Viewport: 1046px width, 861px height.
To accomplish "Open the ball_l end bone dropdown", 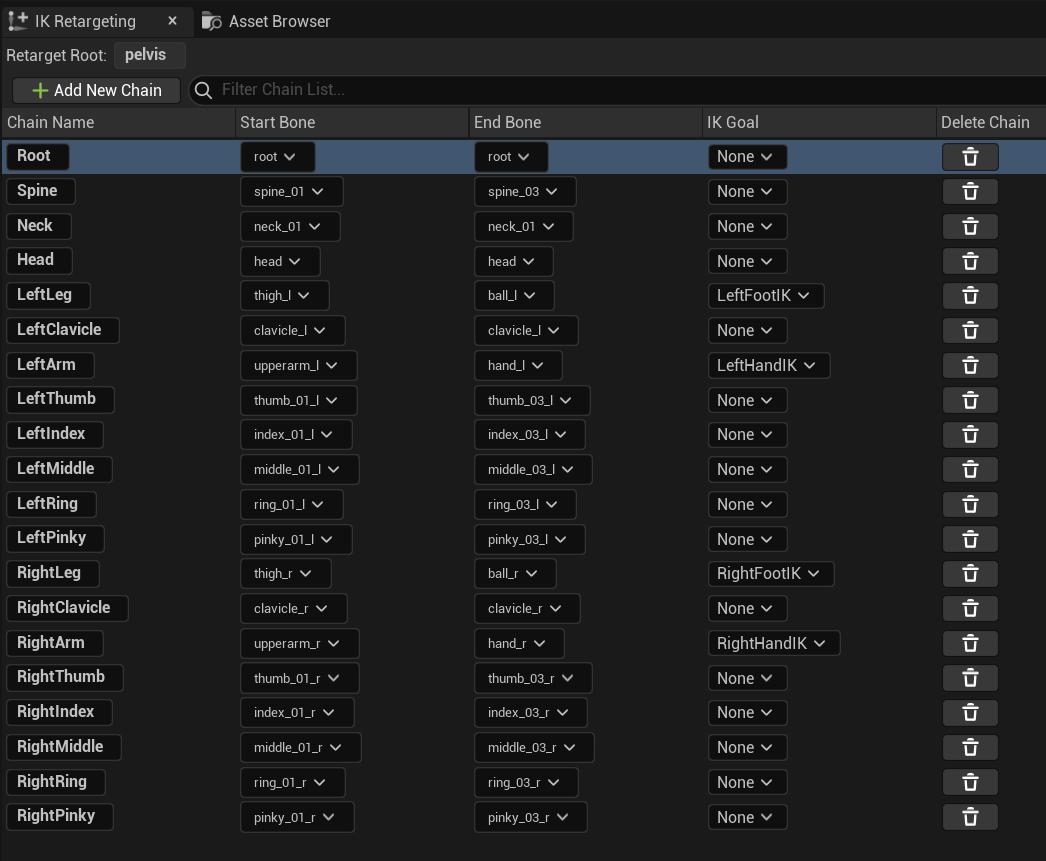I will click(514, 295).
